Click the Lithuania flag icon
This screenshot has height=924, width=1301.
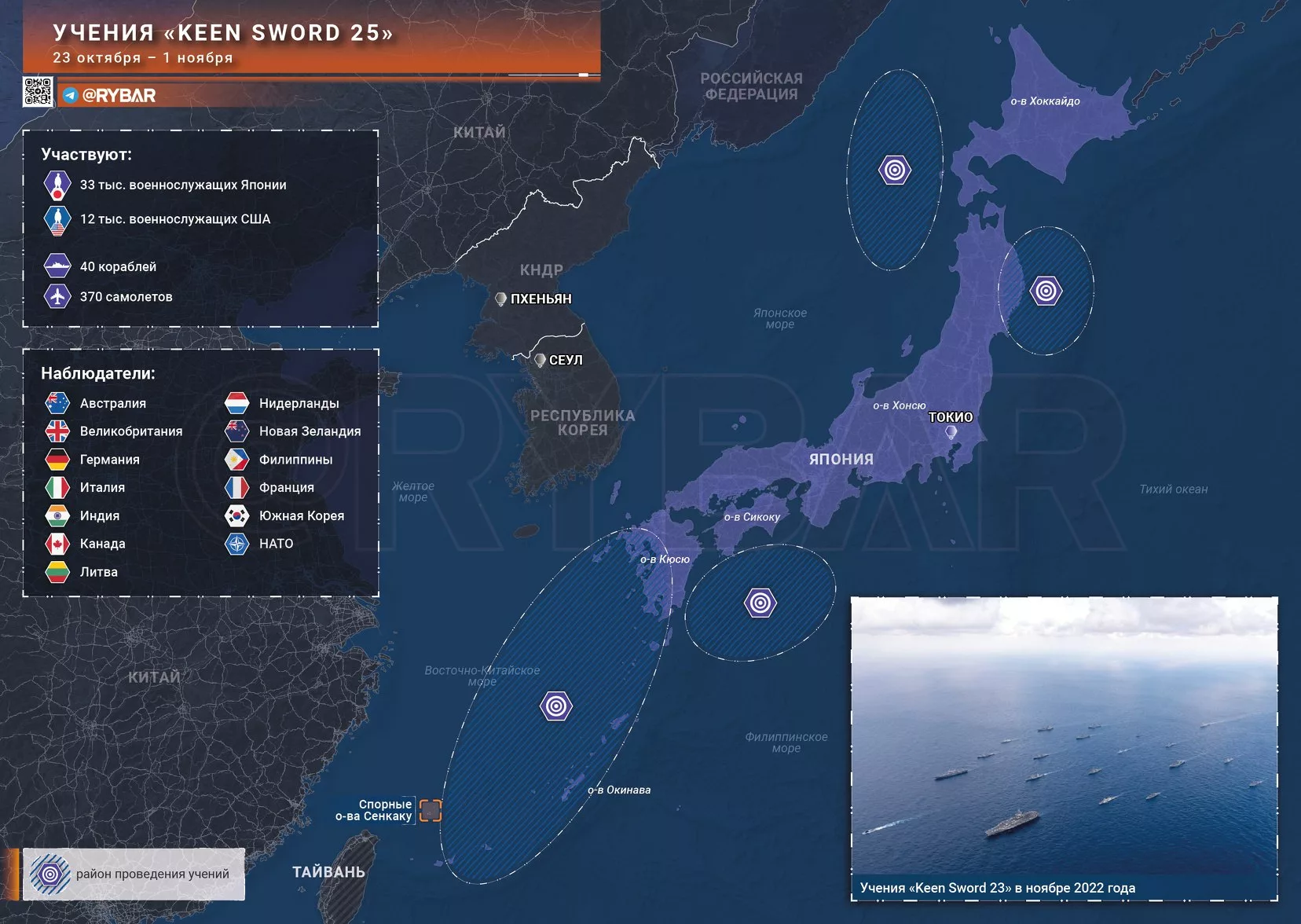(57, 572)
